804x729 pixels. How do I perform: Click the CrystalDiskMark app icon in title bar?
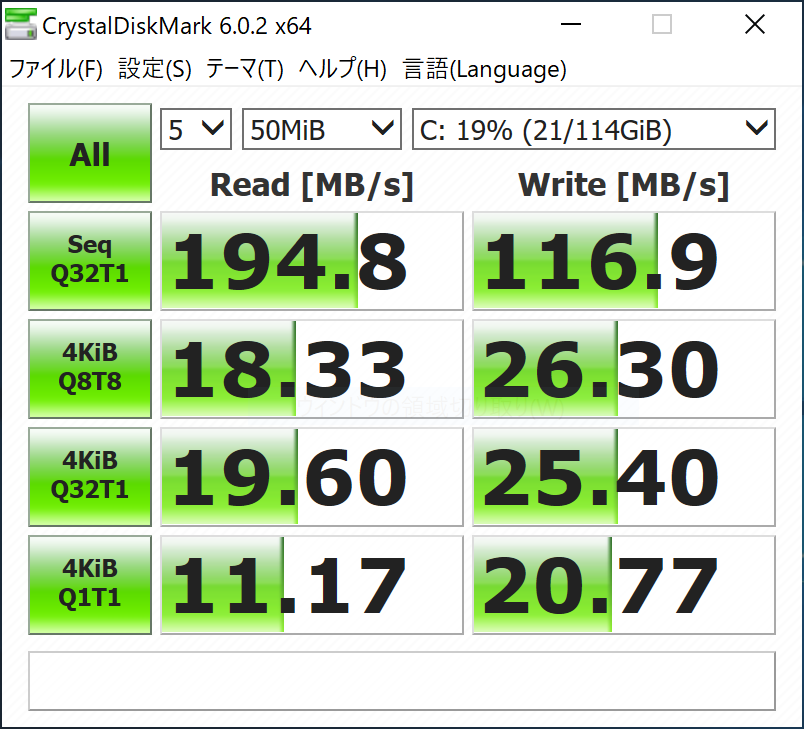(20, 25)
